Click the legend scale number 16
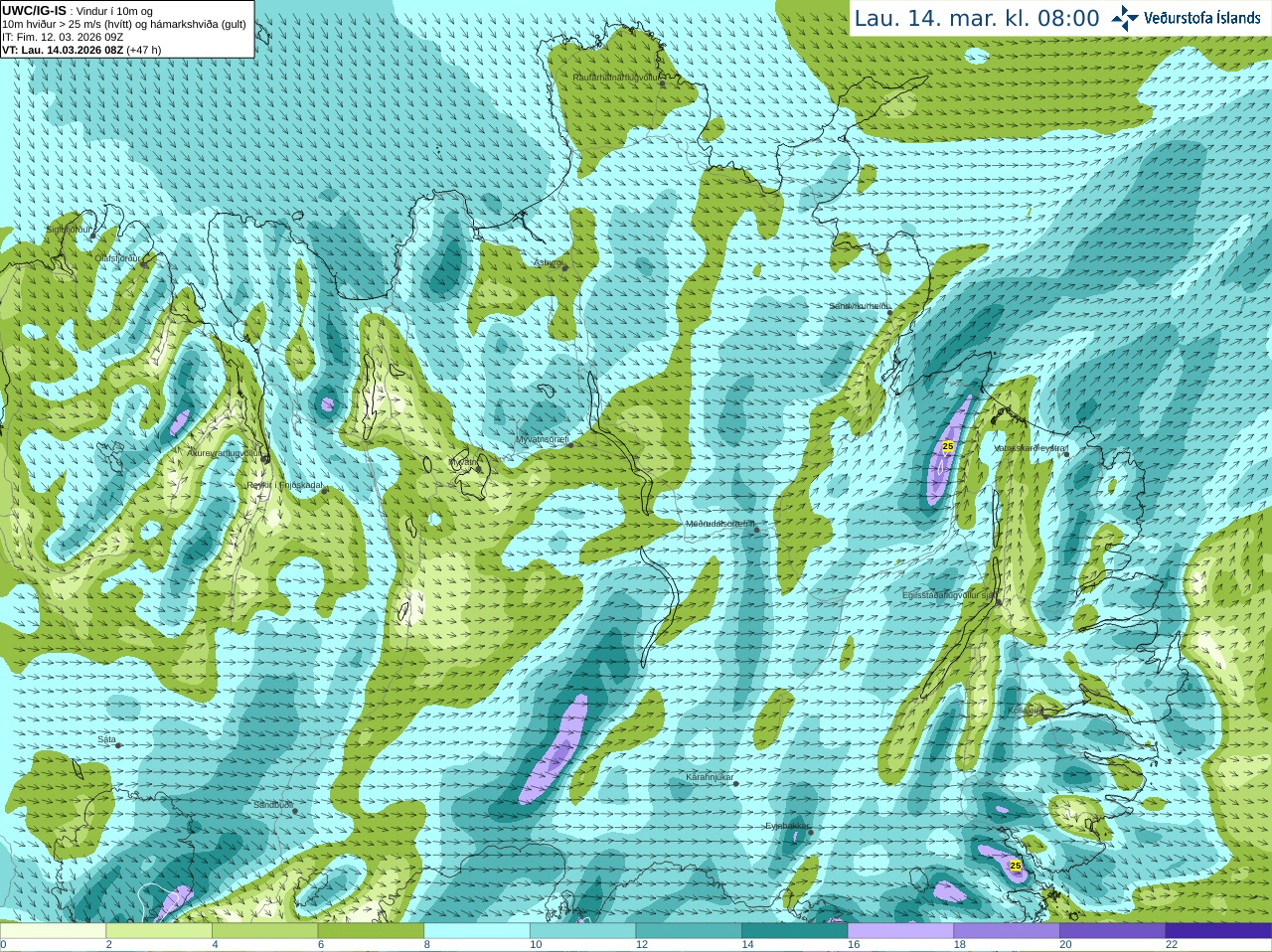The image size is (1272, 952). (x=854, y=945)
